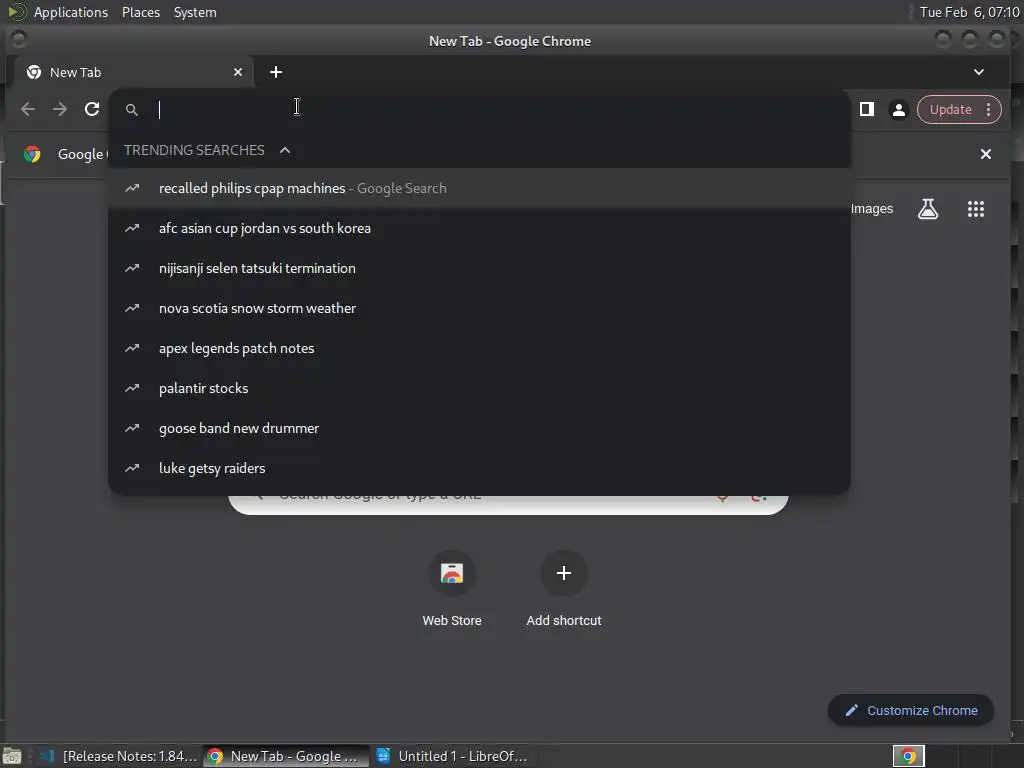This screenshot has width=1024, height=768.
Task: Click the trending icon beside palantir stocks
Action: (132, 388)
